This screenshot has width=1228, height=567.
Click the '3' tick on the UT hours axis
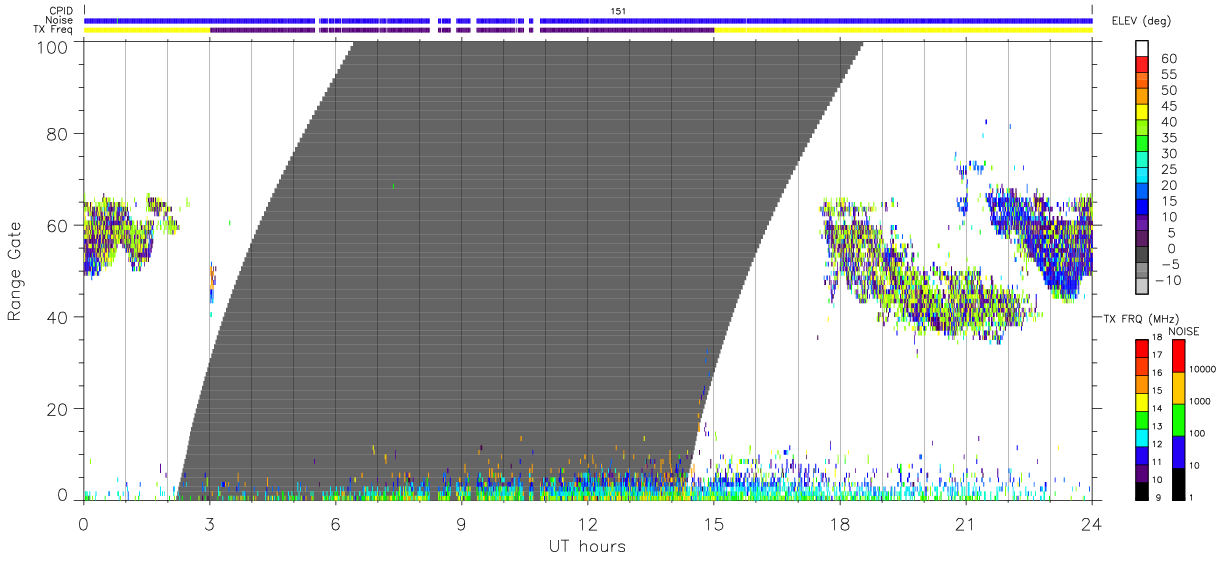click(x=209, y=523)
